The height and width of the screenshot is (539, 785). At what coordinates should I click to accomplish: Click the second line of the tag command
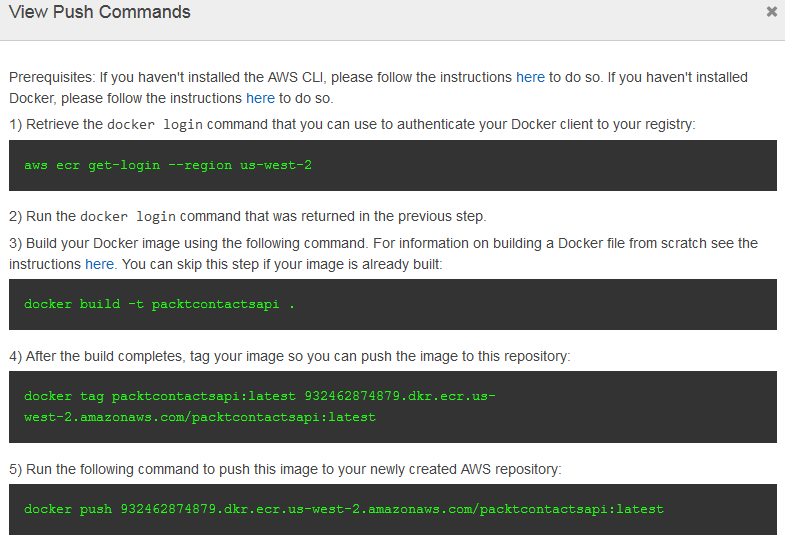[x=200, y=417]
